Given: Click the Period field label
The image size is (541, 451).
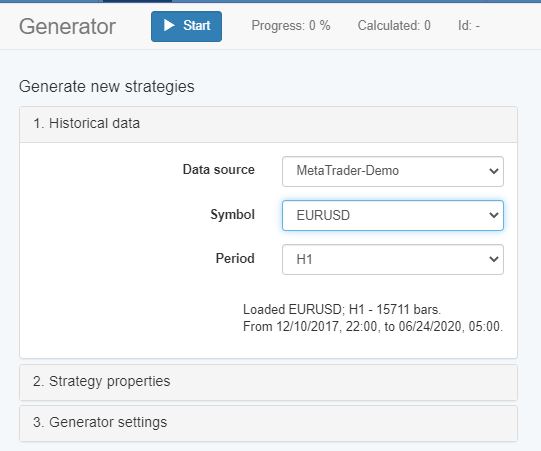Looking at the screenshot, I should coord(235,258).
